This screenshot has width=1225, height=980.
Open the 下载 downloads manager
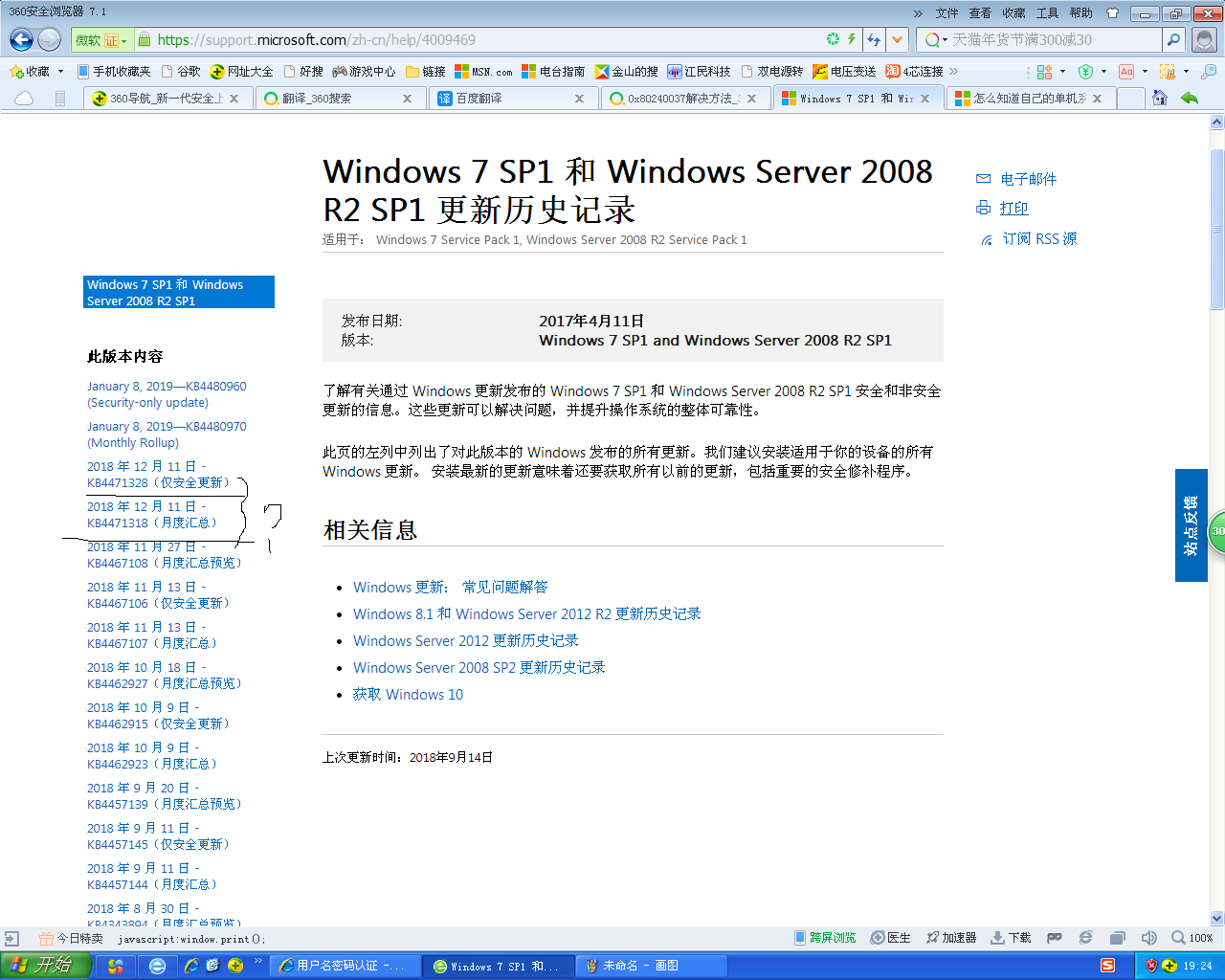[1012, 938]
